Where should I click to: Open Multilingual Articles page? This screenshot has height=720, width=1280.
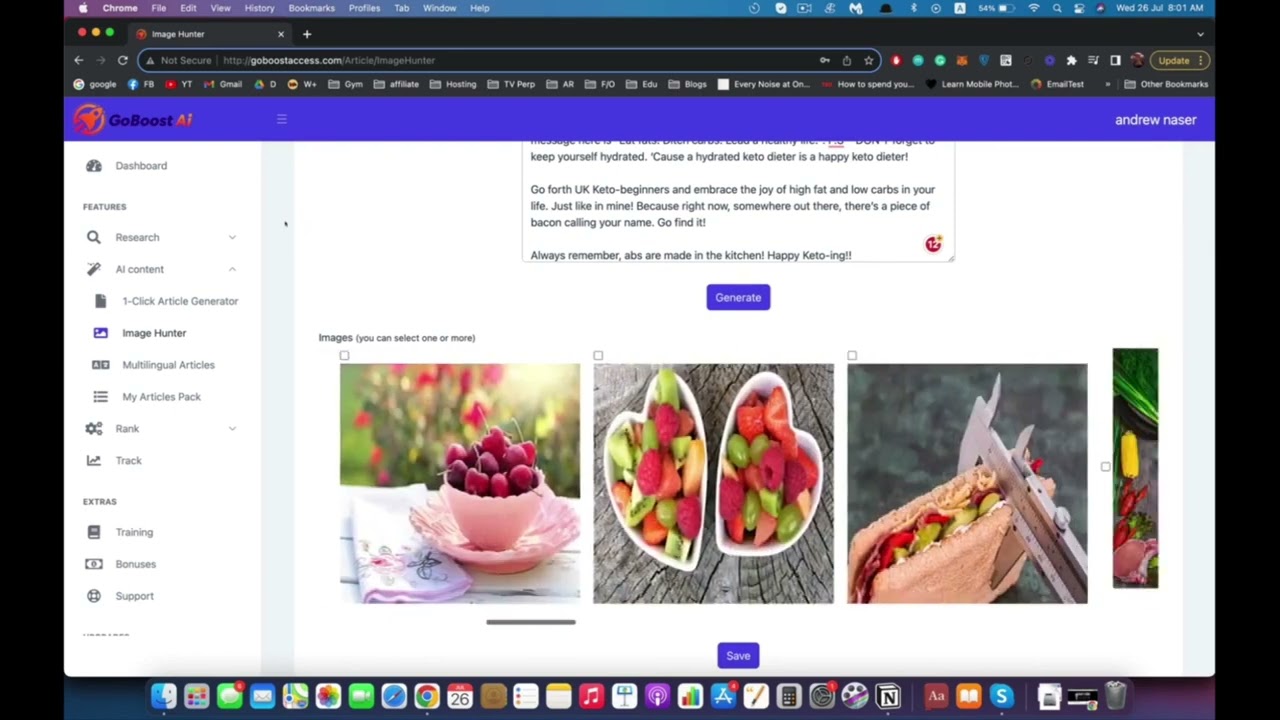[x=168, y=365]
